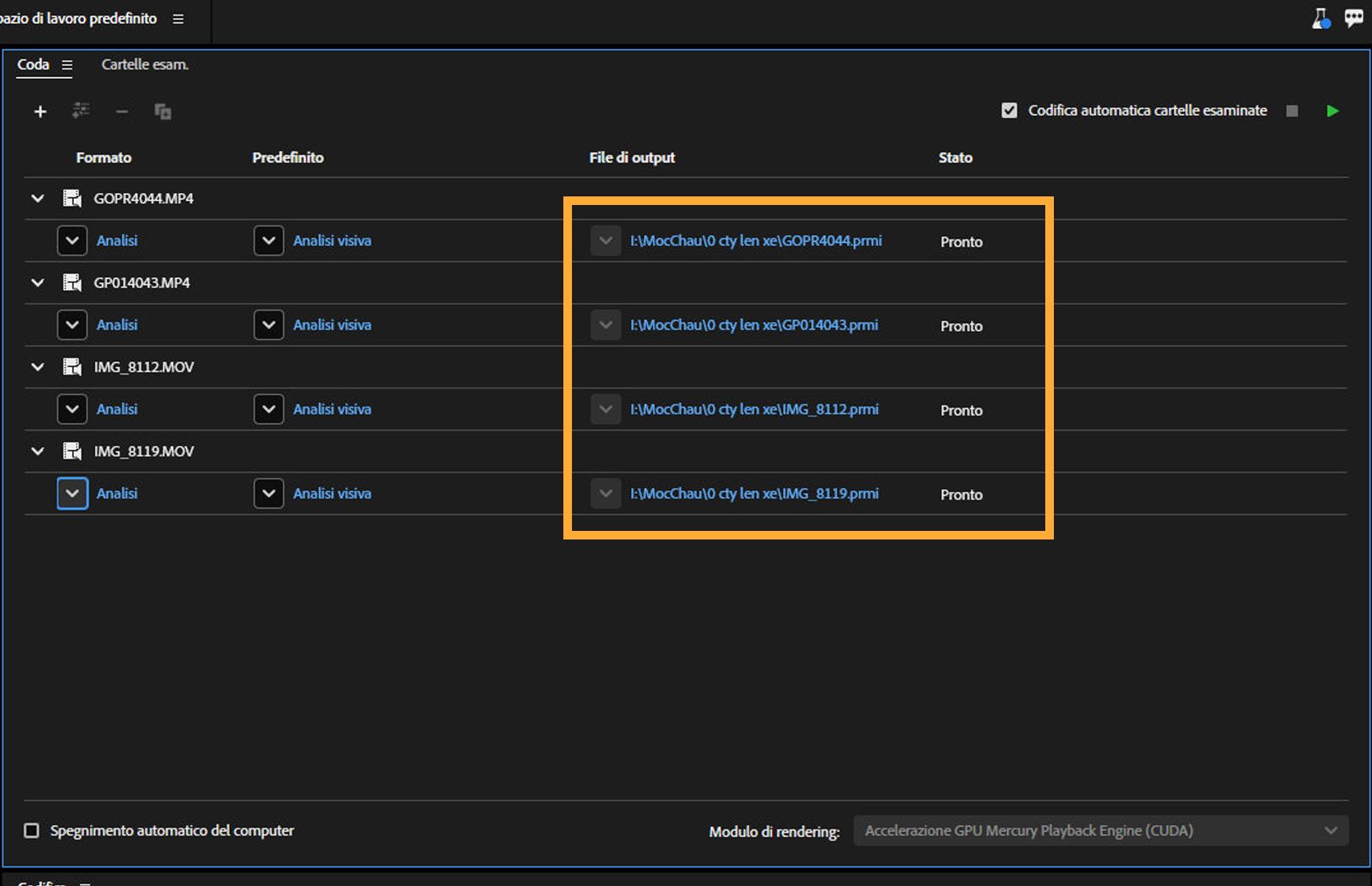Image resolution: width=1372 pixels, height=886 pixels.
Task: Collapse the GOPR4044.MP4 source entry
Action: 38,198
